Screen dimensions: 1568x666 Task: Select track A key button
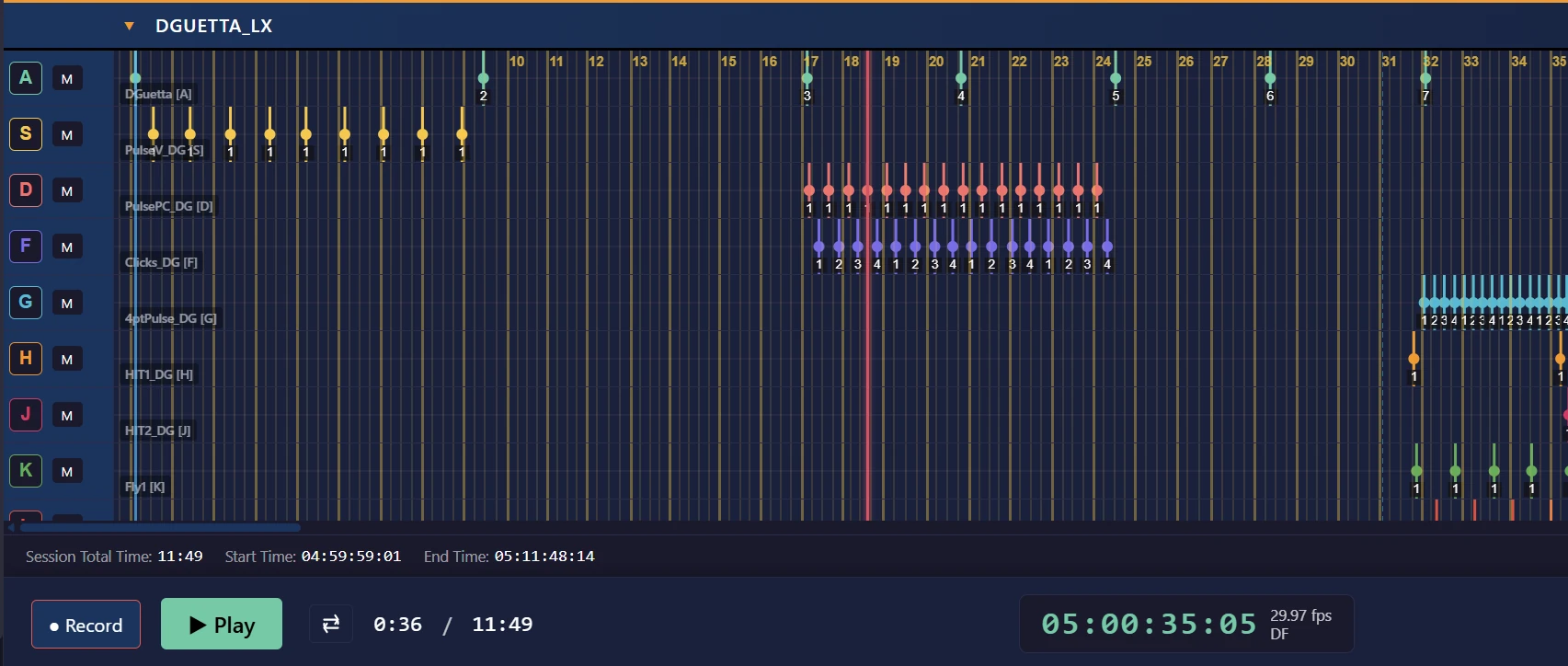point(26,78)
